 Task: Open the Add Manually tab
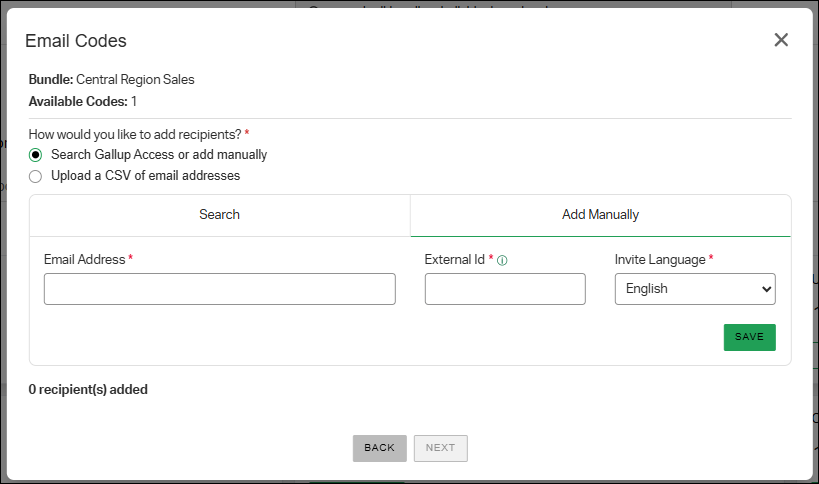coord(601,215)
